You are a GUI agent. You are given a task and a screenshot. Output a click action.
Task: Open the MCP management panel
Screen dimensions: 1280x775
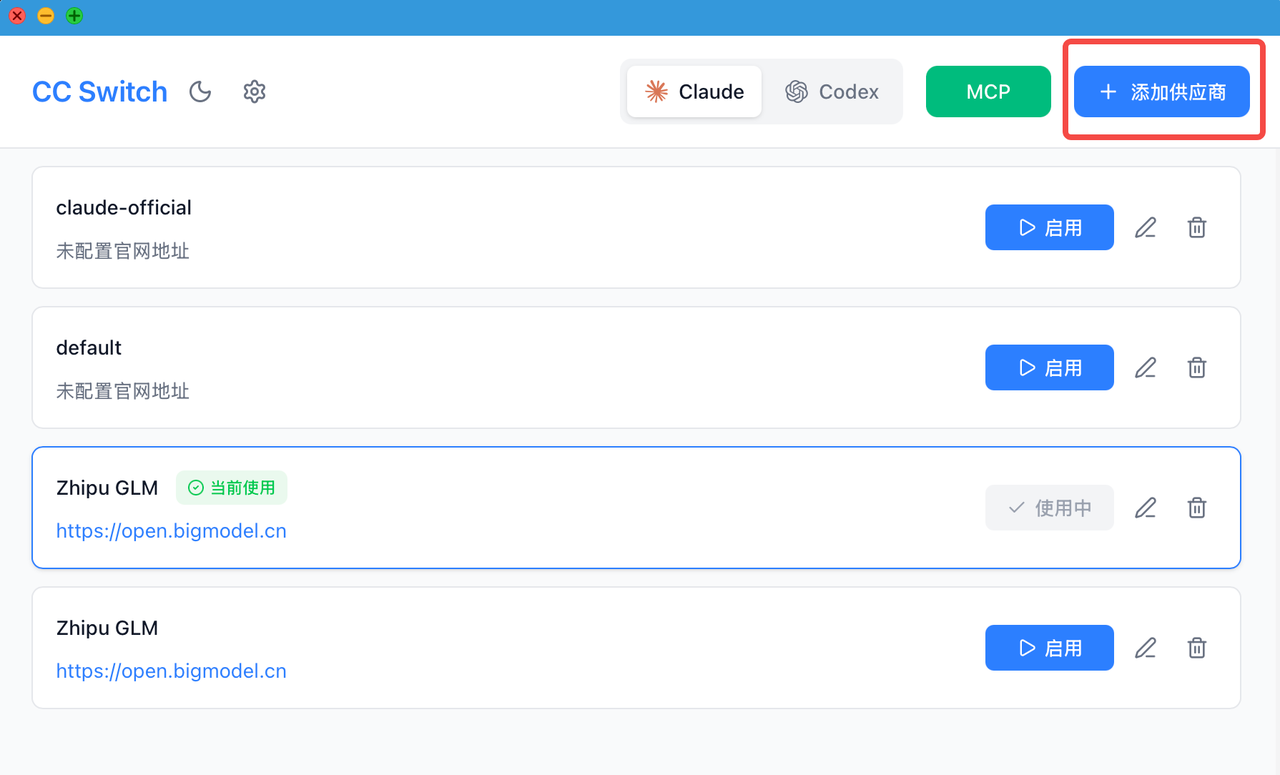988,92
